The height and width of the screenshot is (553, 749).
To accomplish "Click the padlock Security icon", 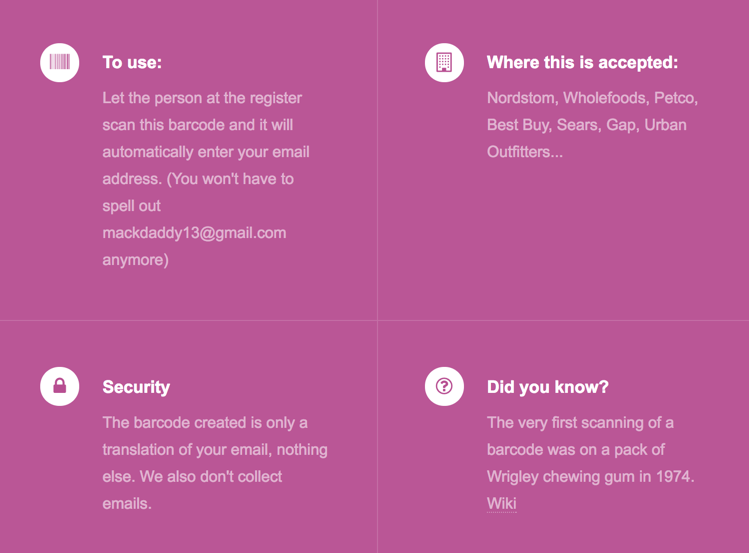I will [60, 386].
